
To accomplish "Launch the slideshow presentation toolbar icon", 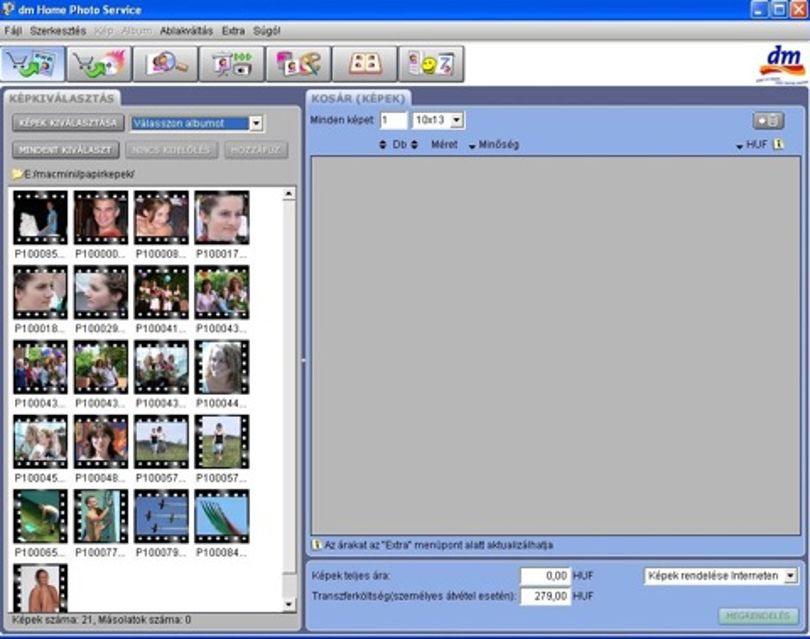I will pos(231,64).
